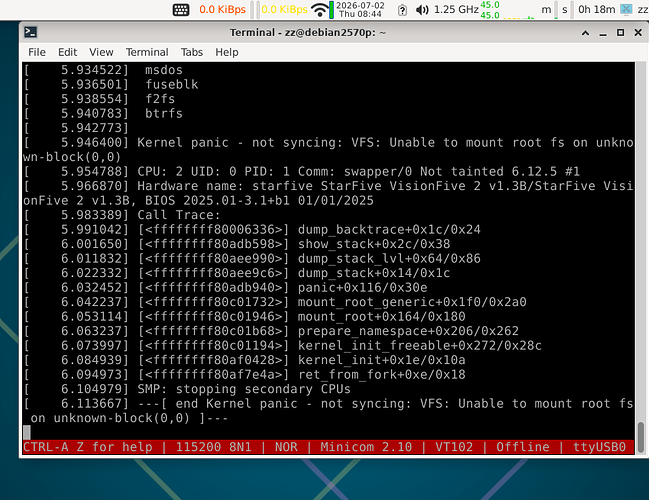The height and width of the screenshot is (500, 649).
Task: Maximize the Terminal window
Action: coord(620,32)
